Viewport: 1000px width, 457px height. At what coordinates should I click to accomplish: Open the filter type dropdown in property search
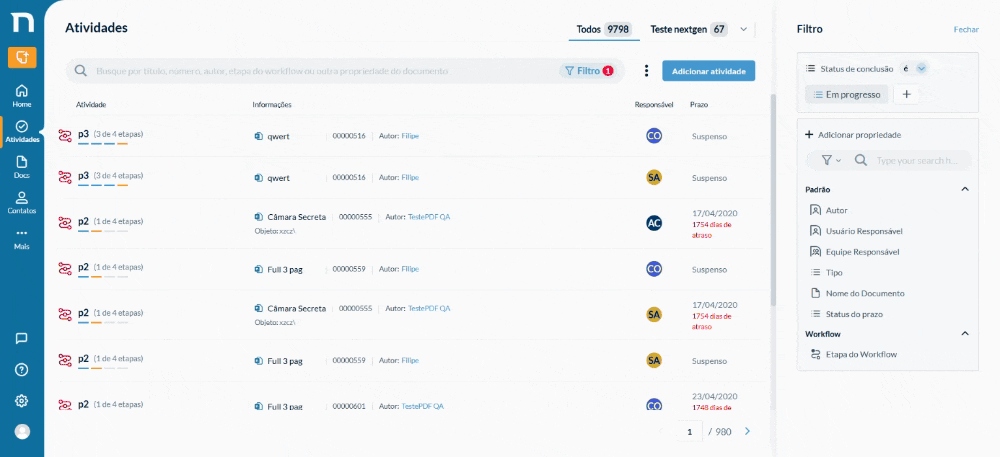832,161
